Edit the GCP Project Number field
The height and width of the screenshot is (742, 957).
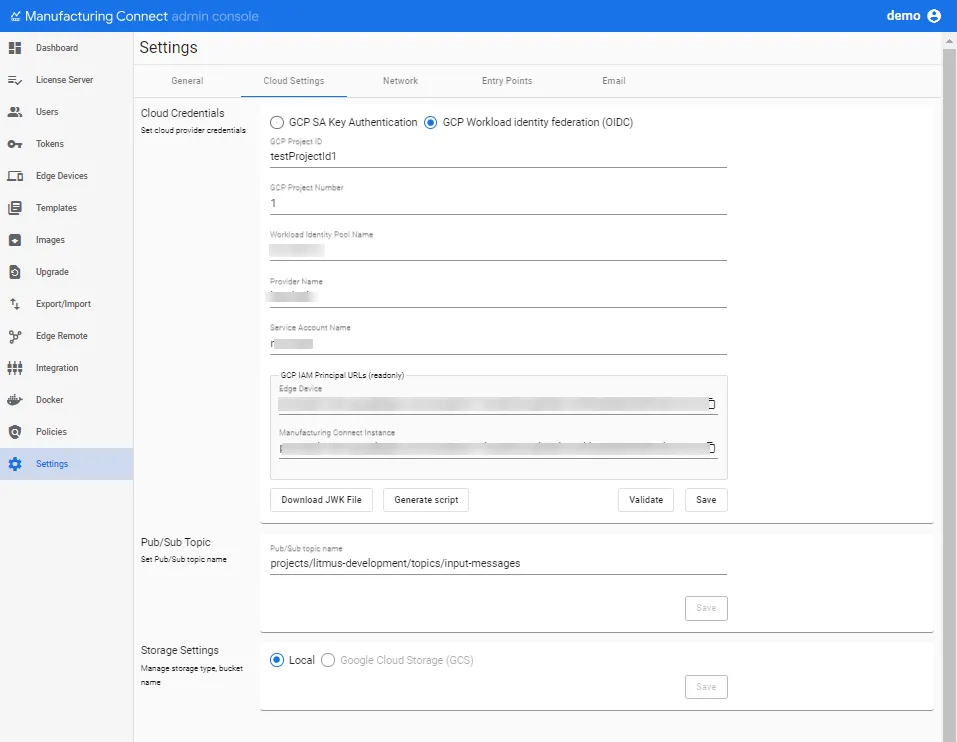[x=498, y=204]
